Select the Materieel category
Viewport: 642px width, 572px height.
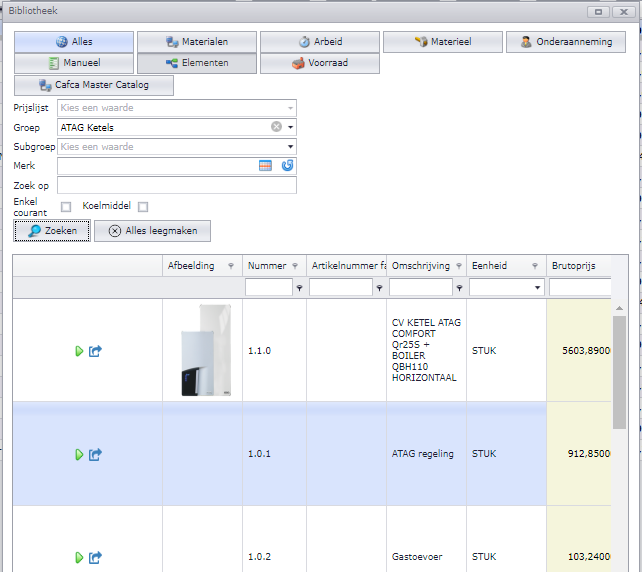pos(443,42)
